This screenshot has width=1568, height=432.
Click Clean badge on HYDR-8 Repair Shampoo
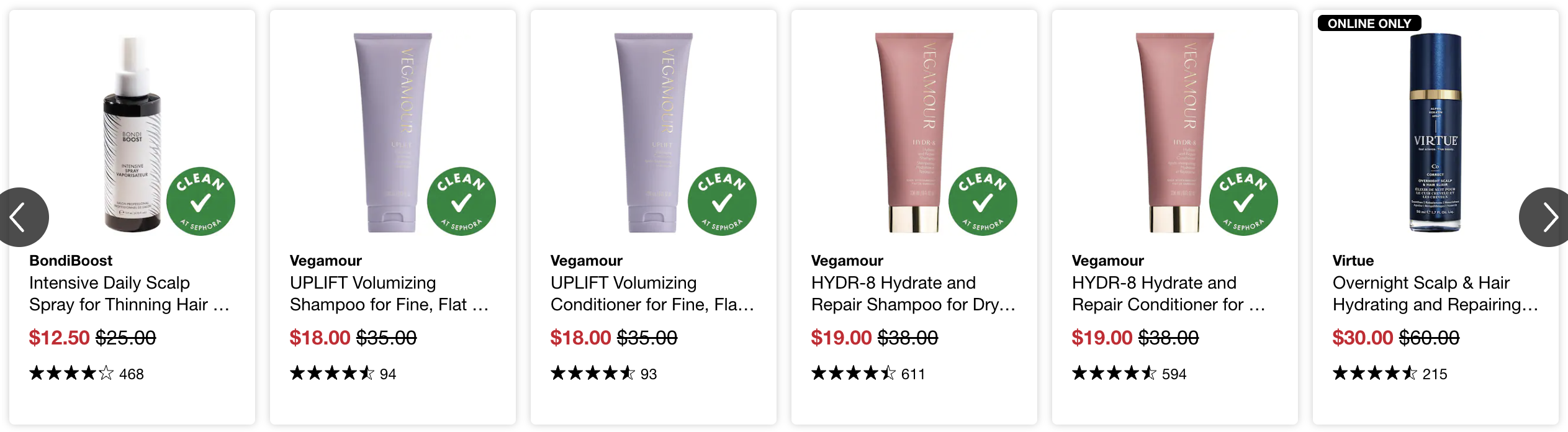coord(983,201)
